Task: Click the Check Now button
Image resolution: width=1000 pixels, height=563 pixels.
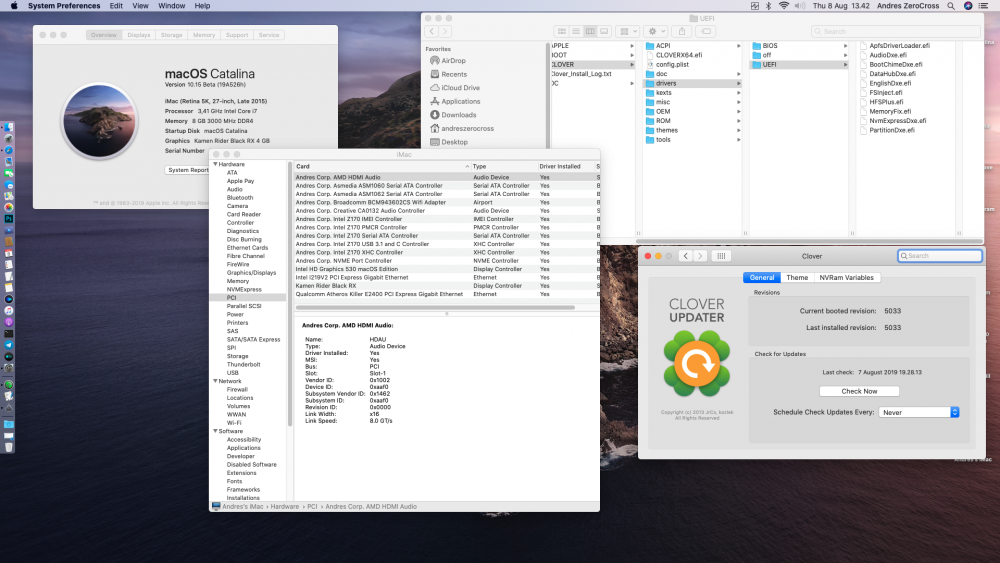Action: coord(859,391)
